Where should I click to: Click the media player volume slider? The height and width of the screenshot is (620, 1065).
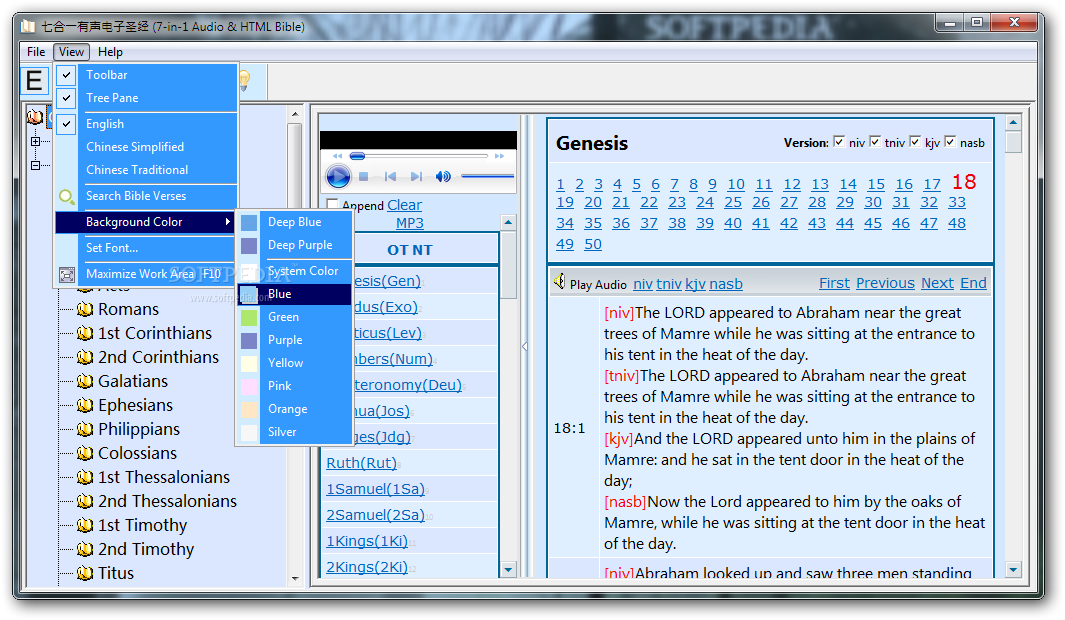pyautogui.click(x=487, y=177)
